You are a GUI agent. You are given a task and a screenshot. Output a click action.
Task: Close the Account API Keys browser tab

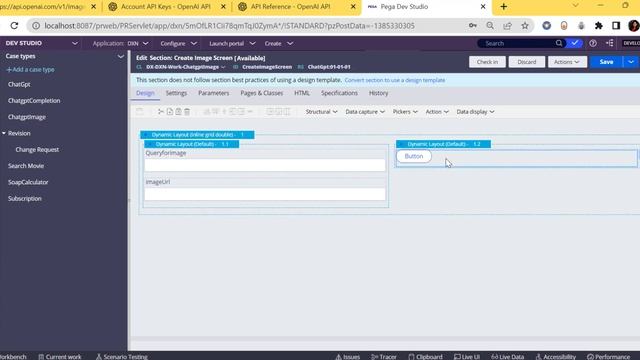pos(223,7)
